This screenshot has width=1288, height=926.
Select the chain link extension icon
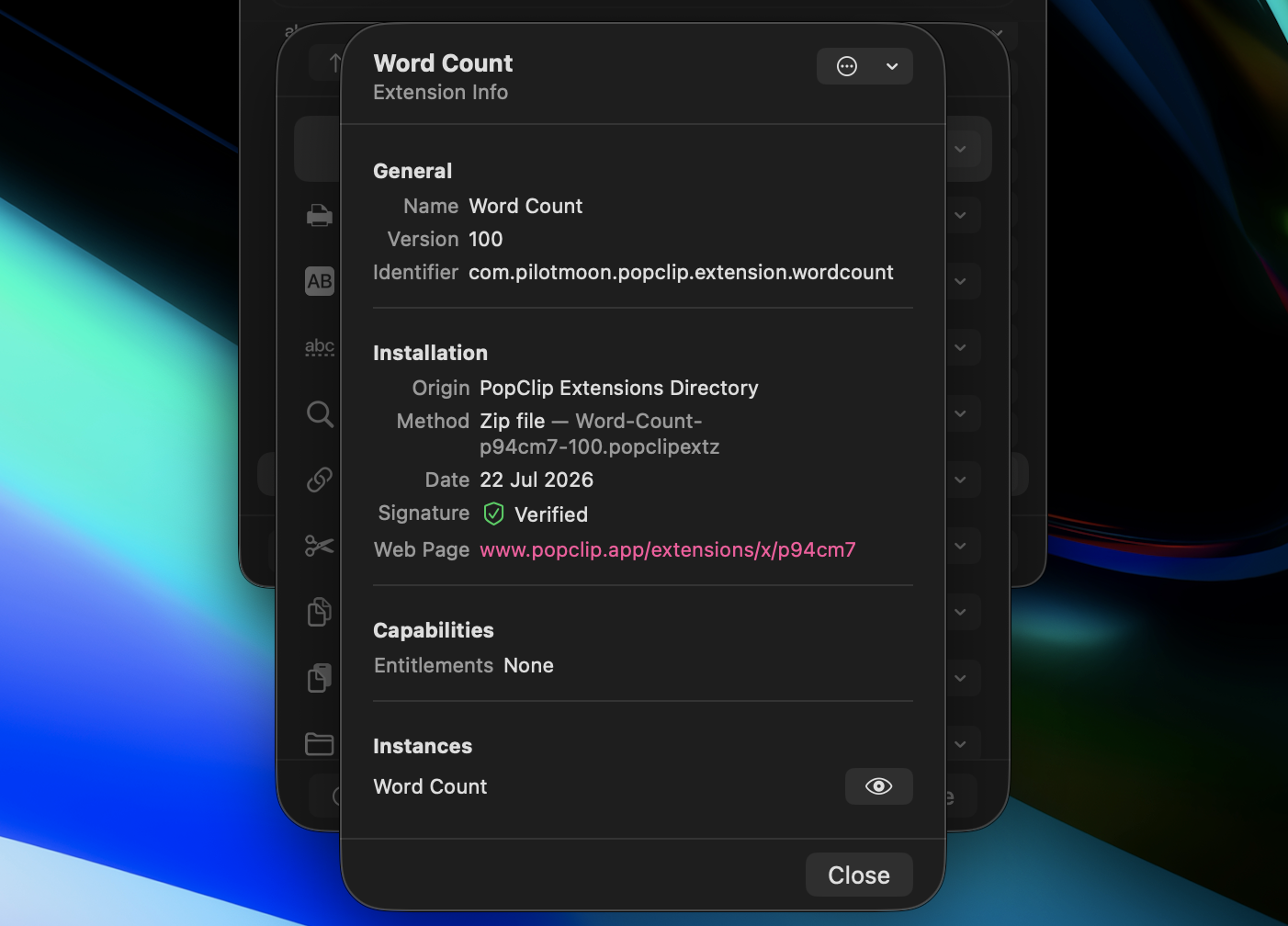pos(319,480)
